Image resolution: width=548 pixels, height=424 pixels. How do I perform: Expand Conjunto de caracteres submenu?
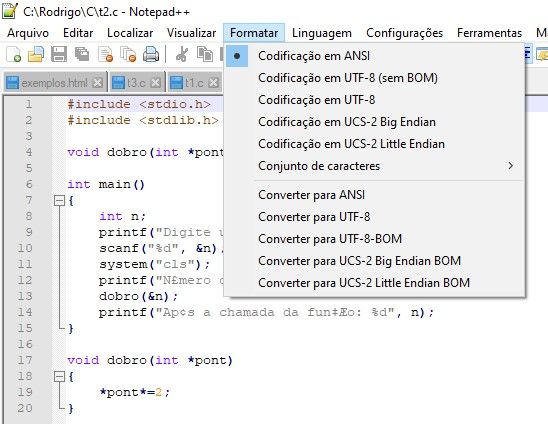click(375, 166)
